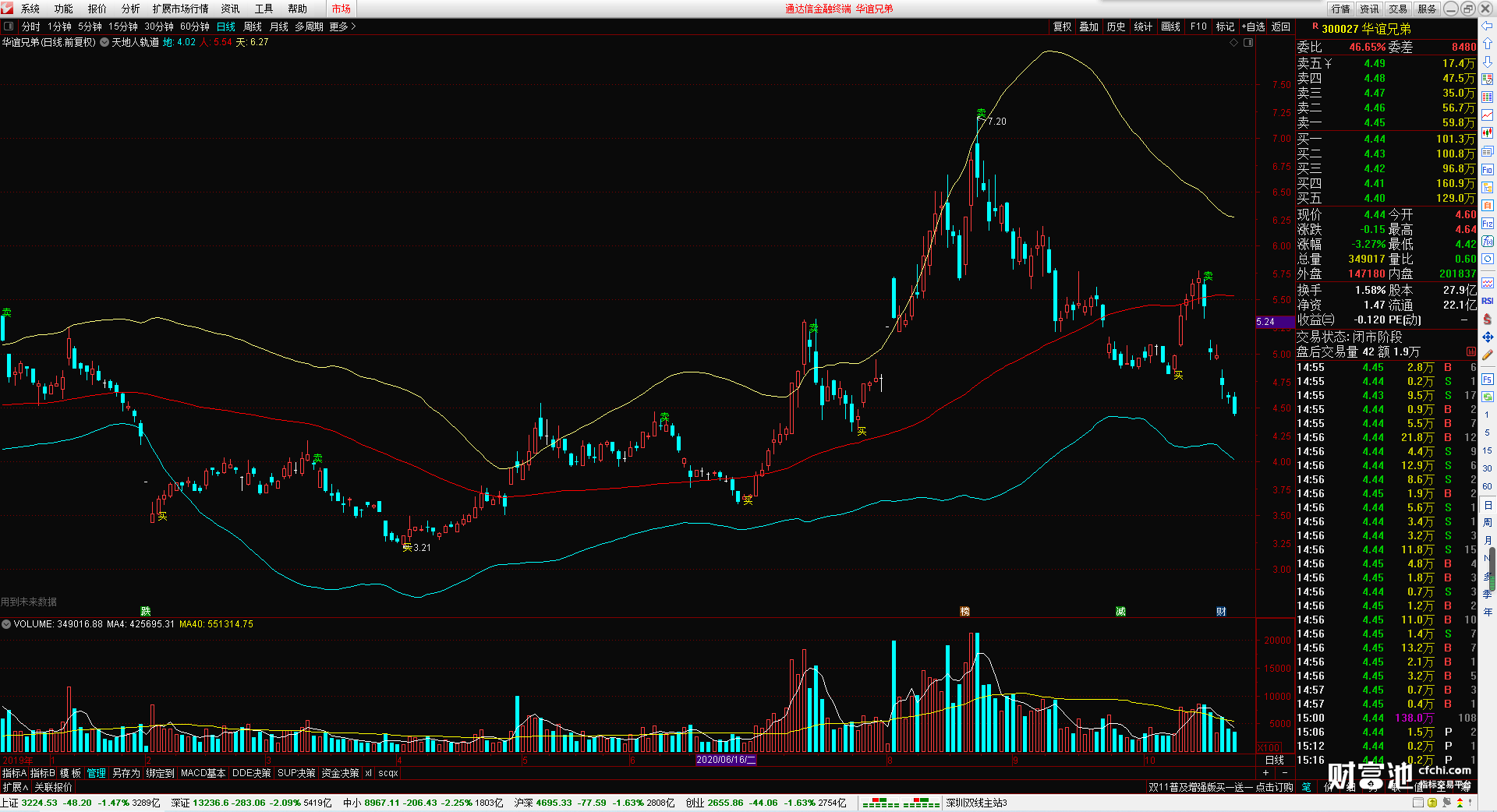
Task: Select the MACD基本 indicator tab
Action: coord(203,773)
